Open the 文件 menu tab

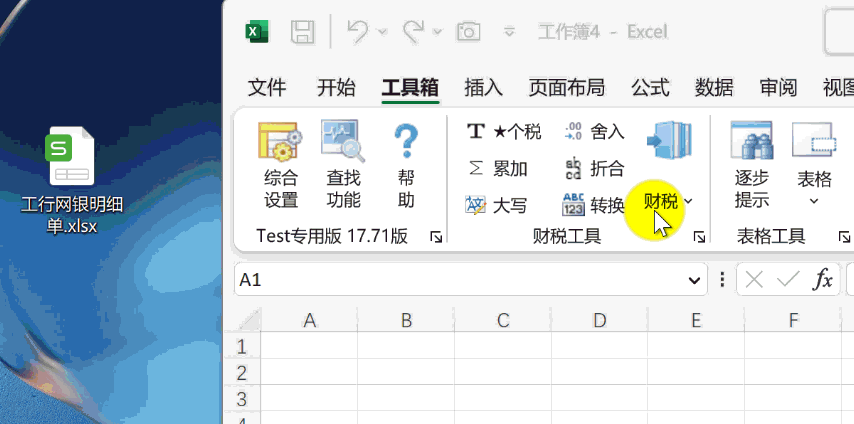coord(267,88)
